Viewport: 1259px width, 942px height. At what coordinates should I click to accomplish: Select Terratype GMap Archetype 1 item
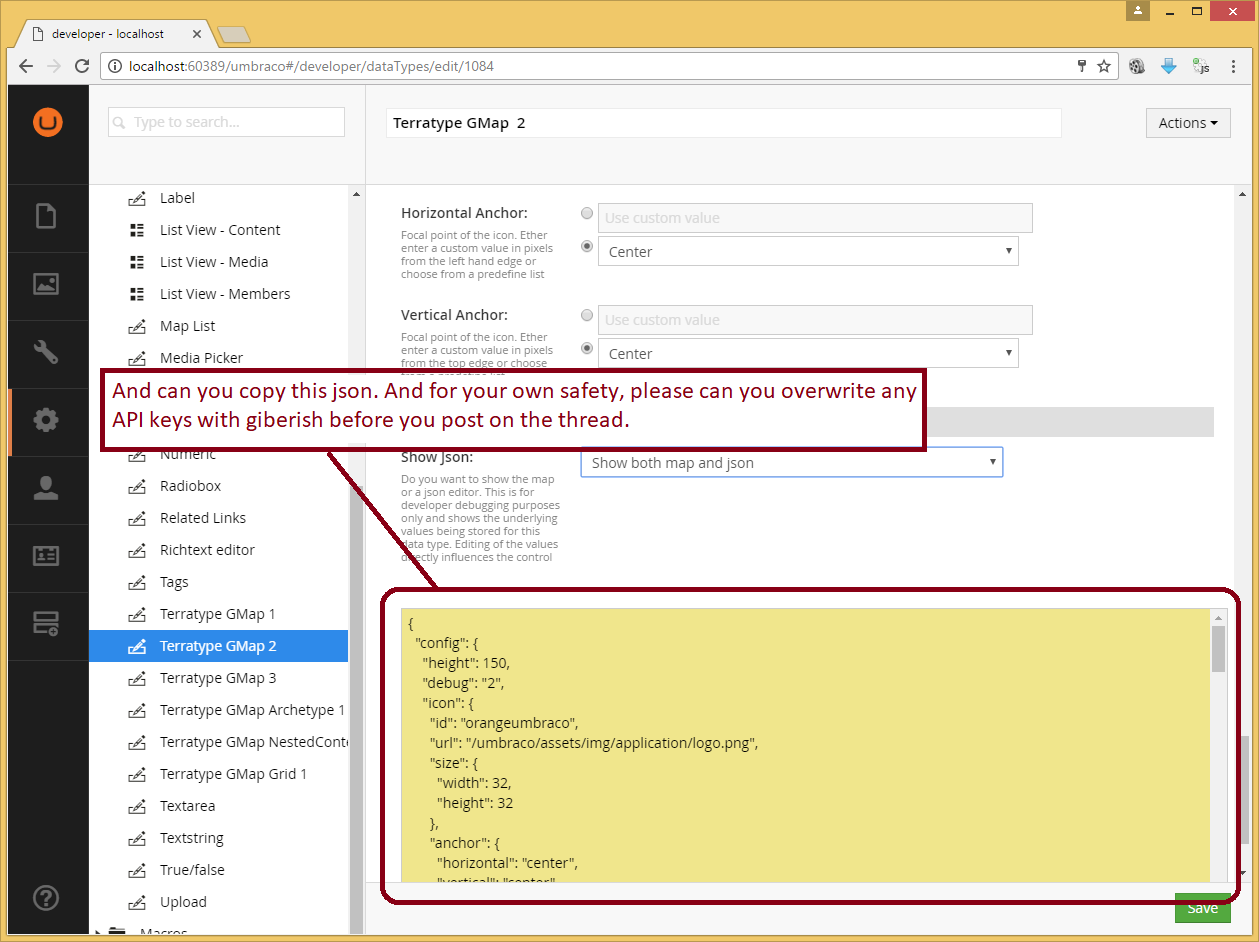tap(252, 710)
